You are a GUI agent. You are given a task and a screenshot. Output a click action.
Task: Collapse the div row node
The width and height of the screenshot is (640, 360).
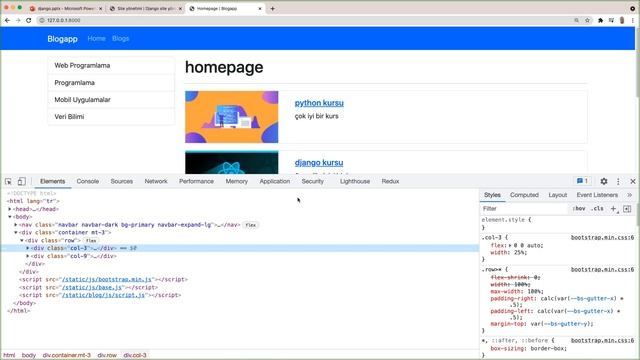22,240
